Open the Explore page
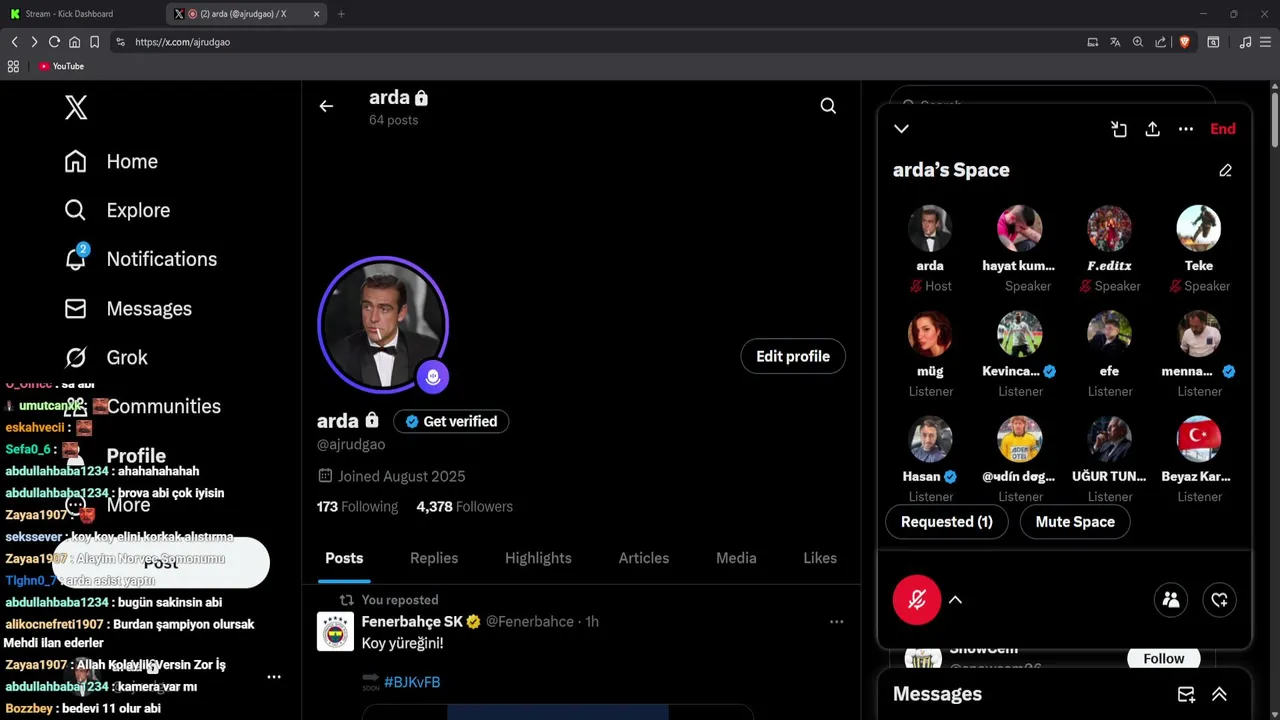The height and width of the screenshot is (720, 1280). pyautogui.click(x=117, y=210)
